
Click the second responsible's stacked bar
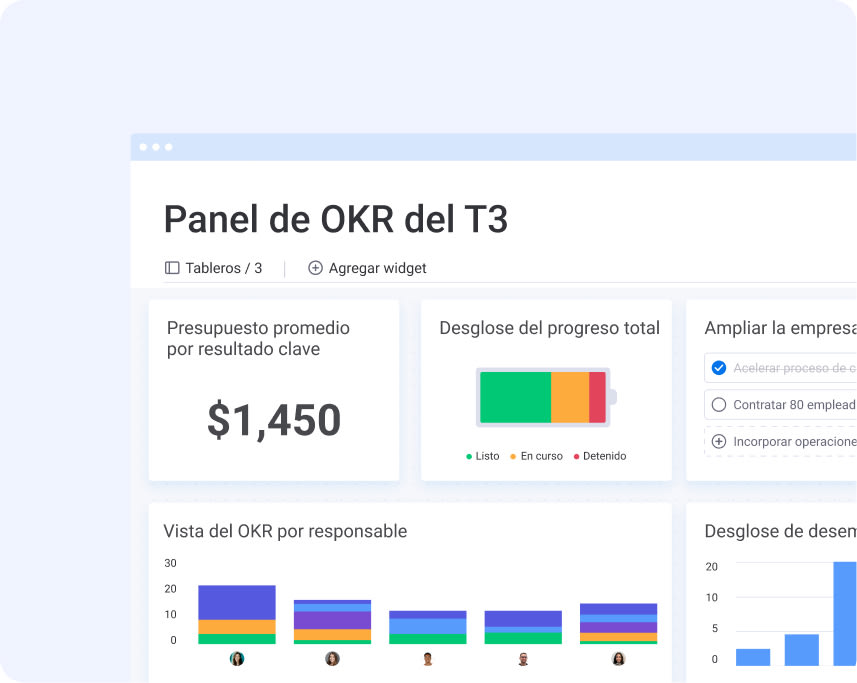[x=332, y=622]
